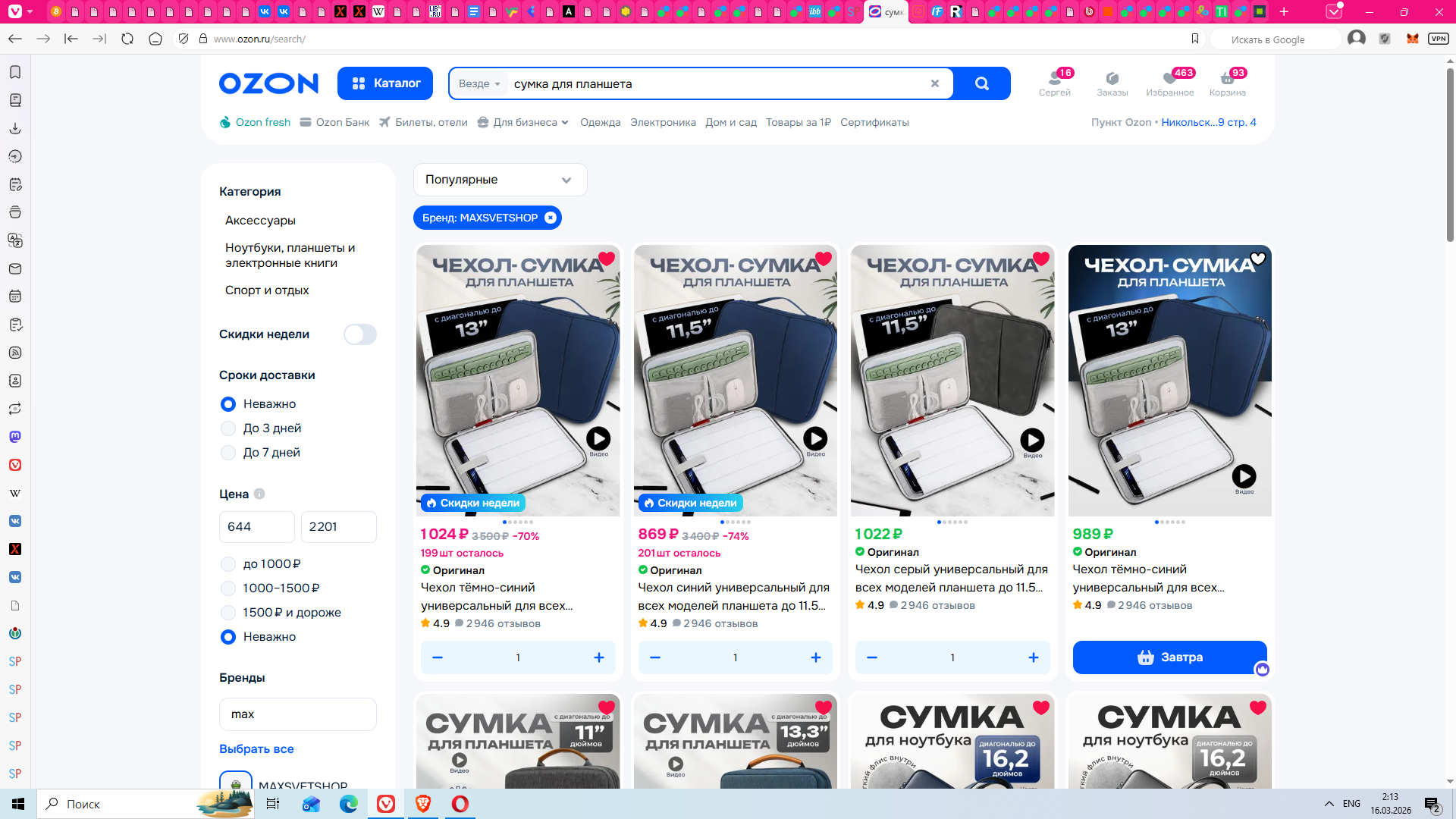This screenshot has height=819, width=1456.
Task: Open the Корзина cart icon
Action: 1227,79
